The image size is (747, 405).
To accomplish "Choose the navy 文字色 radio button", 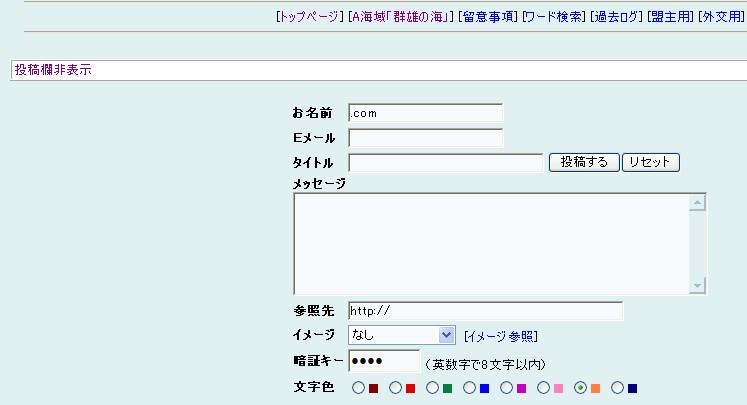I will (617, 388).
